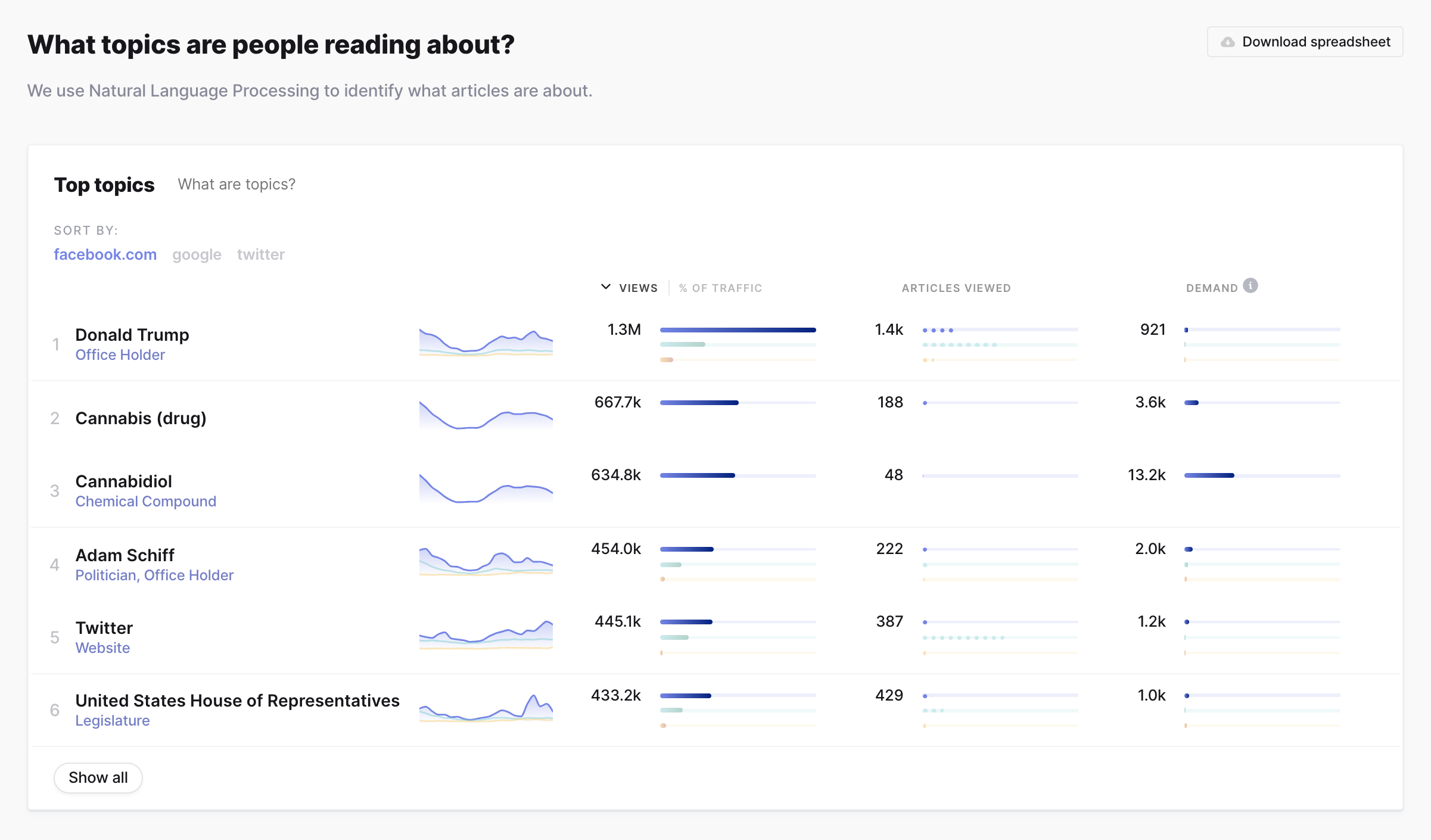Open the Donald Trump topic

[x=132, y=335]
